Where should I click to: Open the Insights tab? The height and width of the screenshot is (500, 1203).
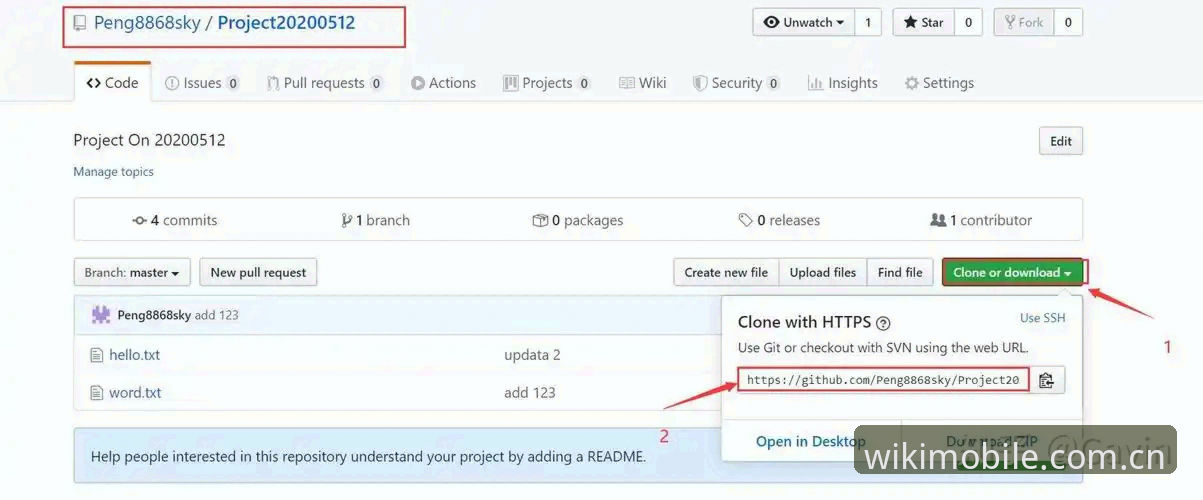point(843,83)
